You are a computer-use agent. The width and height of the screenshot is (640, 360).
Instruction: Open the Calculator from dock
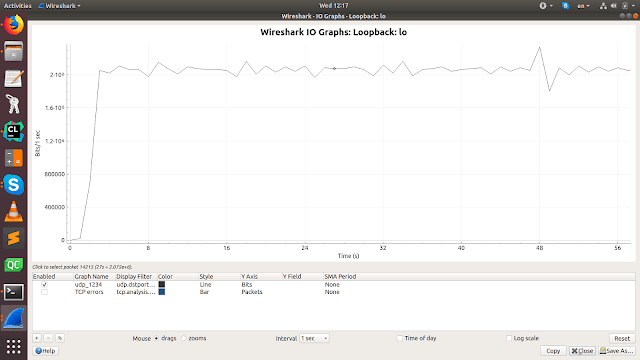point(13,158)
